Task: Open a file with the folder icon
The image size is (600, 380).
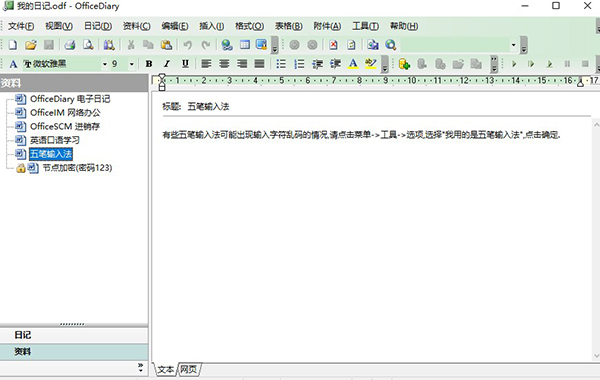Action: pyautogui.click(x=31, y=45)
